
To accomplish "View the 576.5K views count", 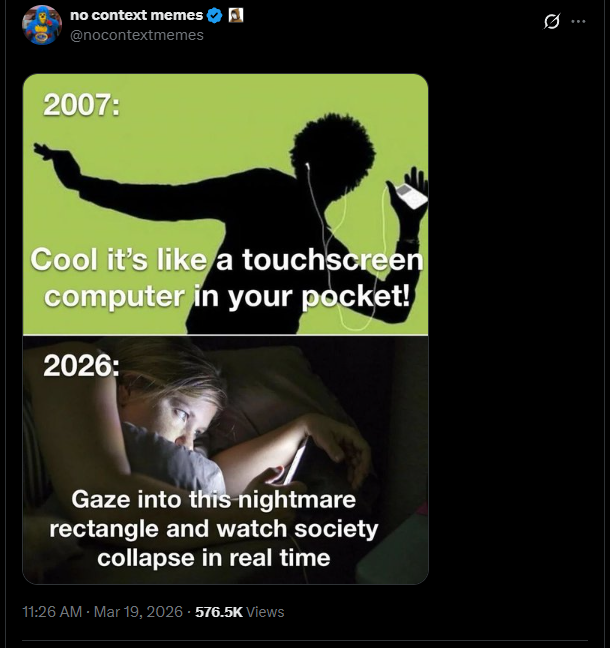I will pos(218,611).
